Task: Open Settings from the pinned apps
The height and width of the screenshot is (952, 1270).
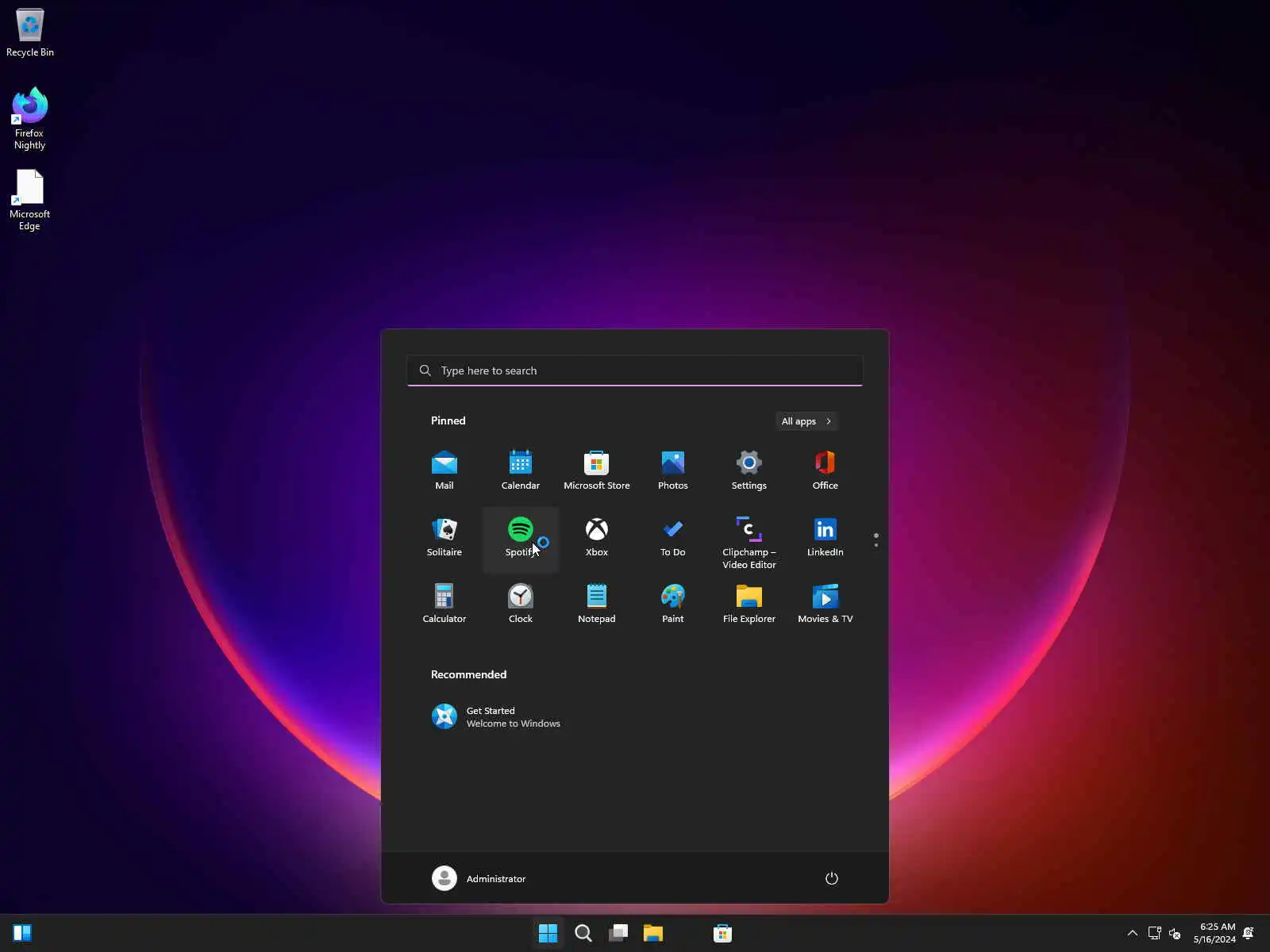Action: tap(749, 470)
